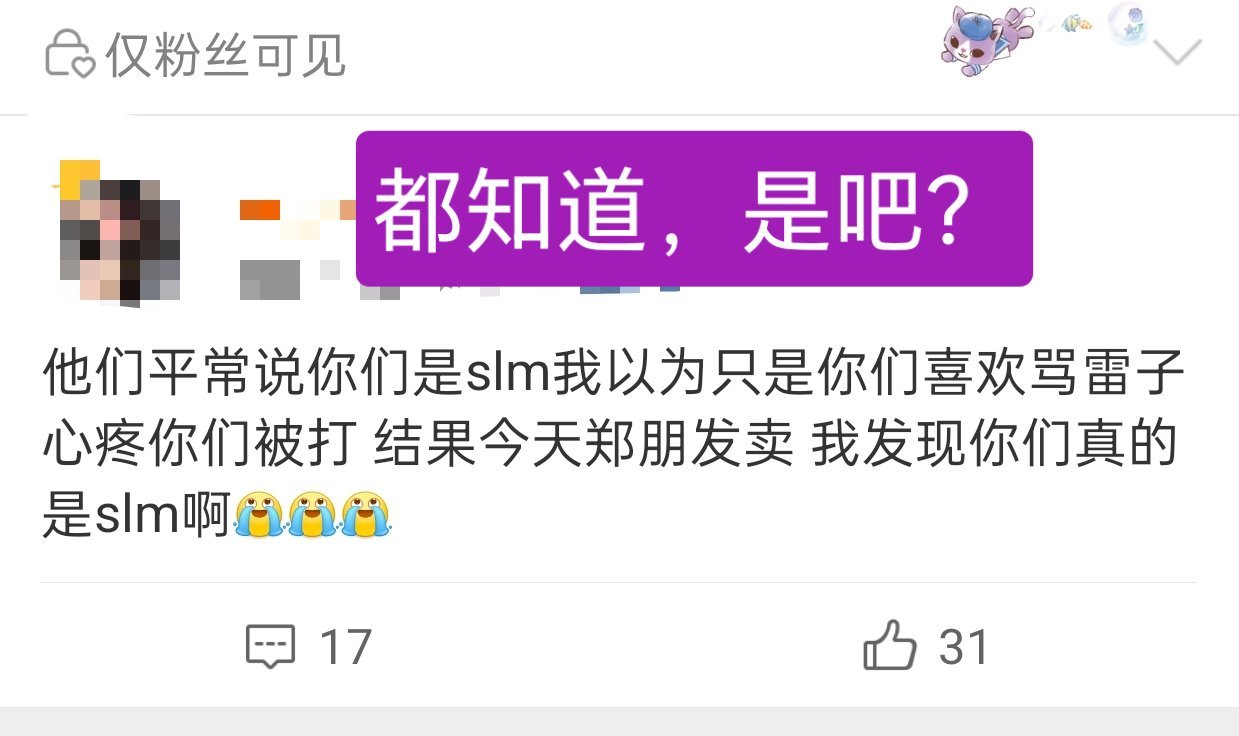
Task: Tap the blurred badge beside the sticker
Action: [632, 290]
